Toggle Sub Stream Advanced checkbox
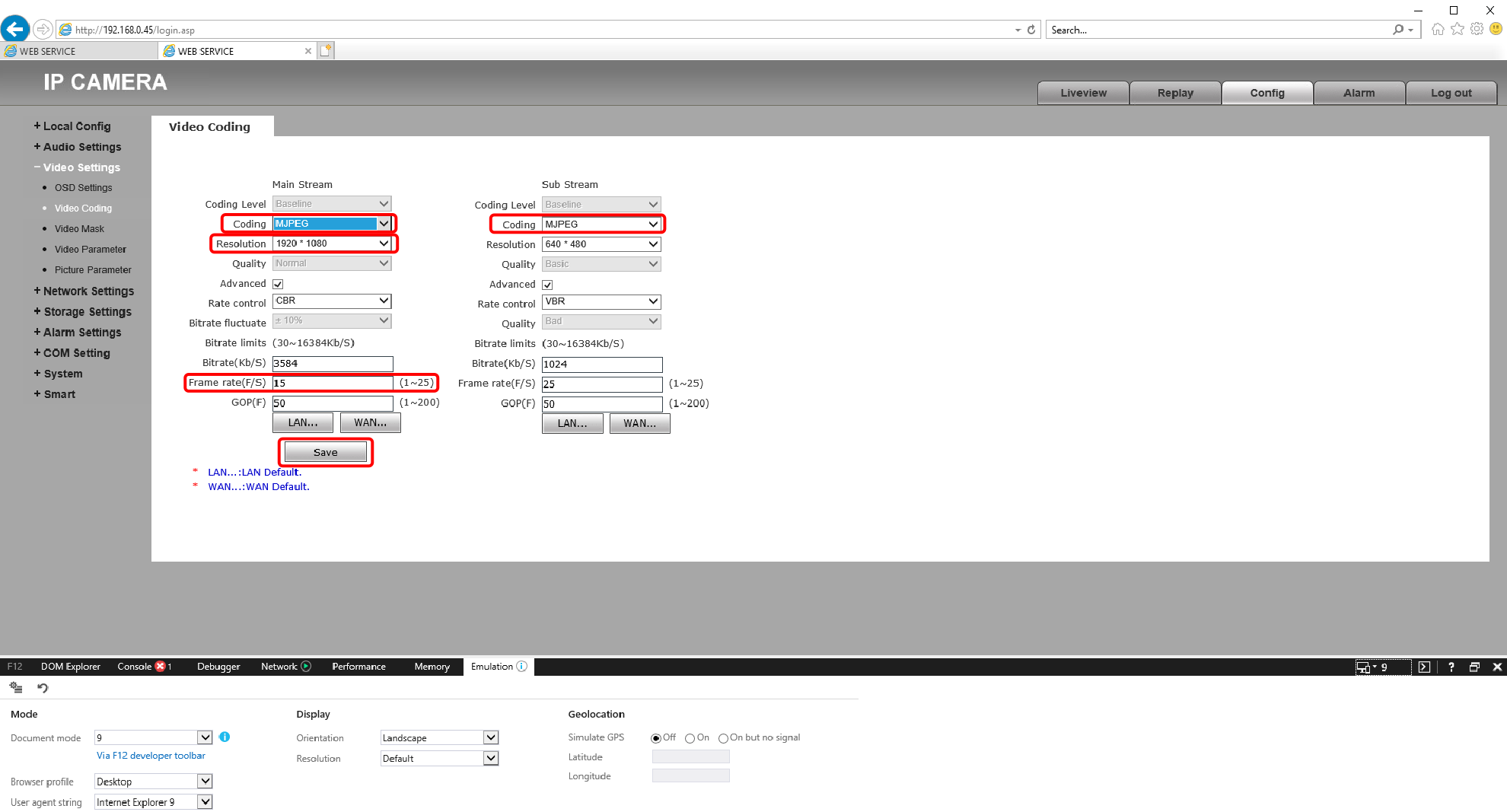The image size is (1507, 812). pyautogui.click(x=547, y=285)
